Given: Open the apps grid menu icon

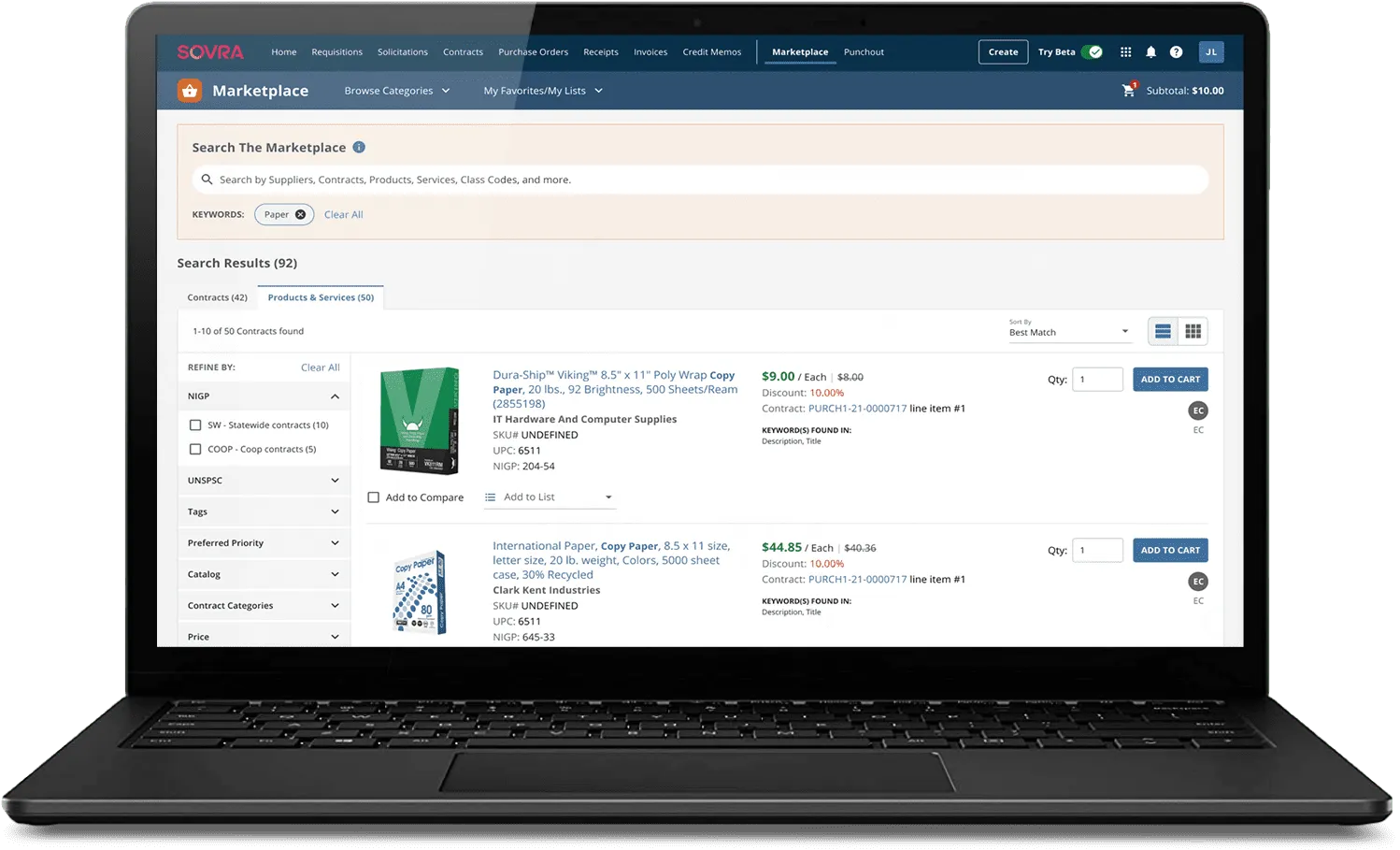Looking at the screenshot, I should coord(1125,52).
